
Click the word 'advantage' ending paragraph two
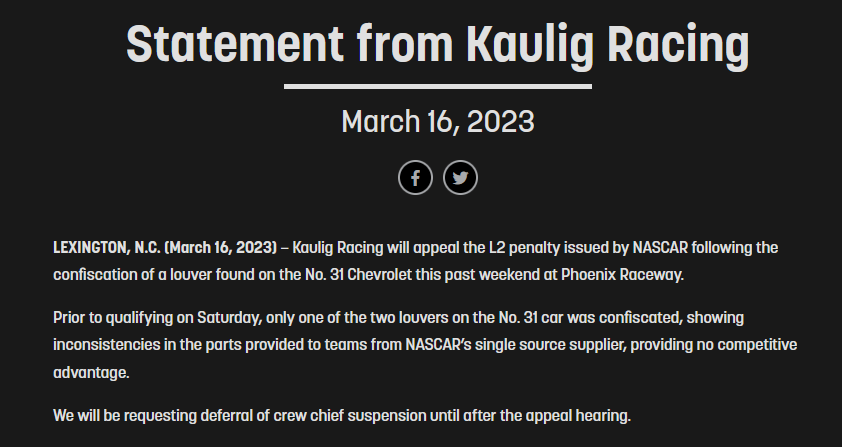coord(91,372)
